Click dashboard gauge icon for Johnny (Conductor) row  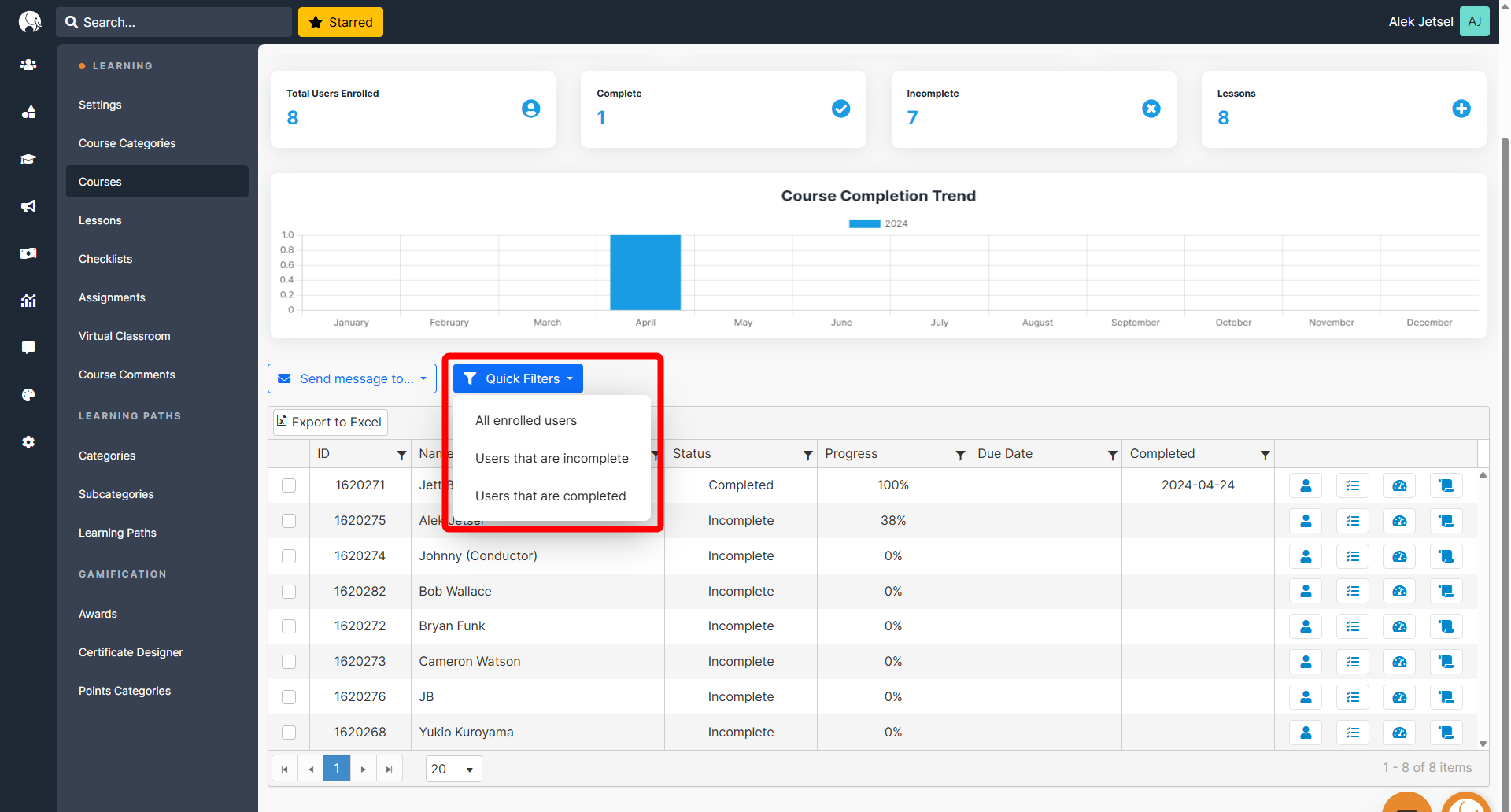1398,556
